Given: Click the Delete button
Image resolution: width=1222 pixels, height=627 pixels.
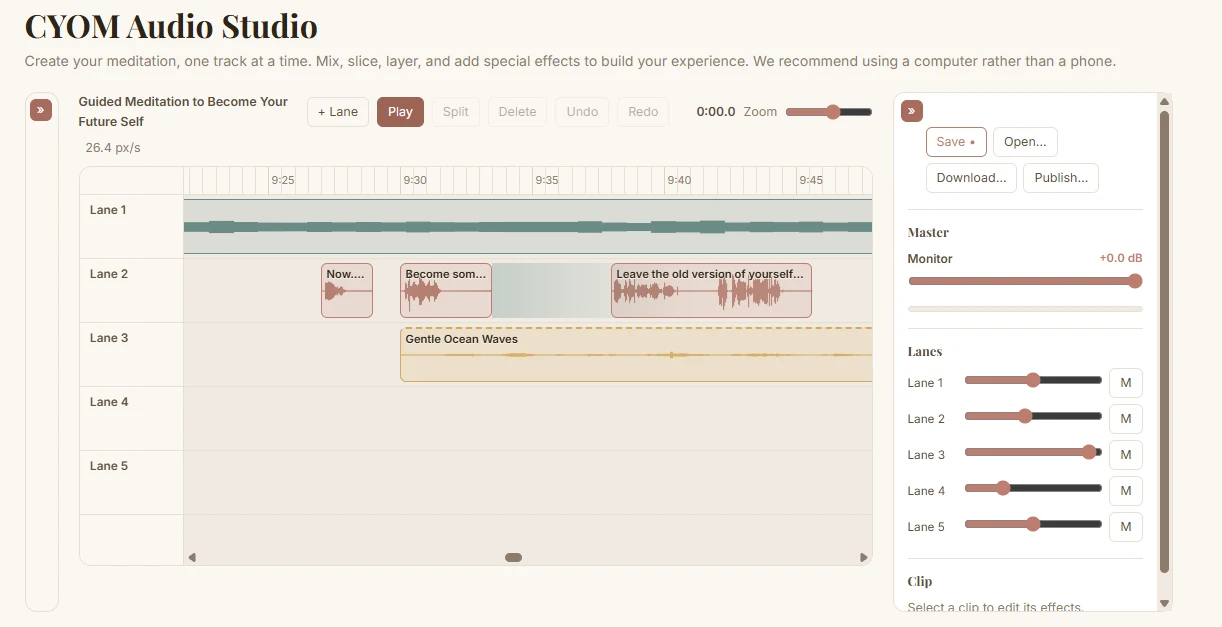Looking at the screenshot, I should pos(518,112).
